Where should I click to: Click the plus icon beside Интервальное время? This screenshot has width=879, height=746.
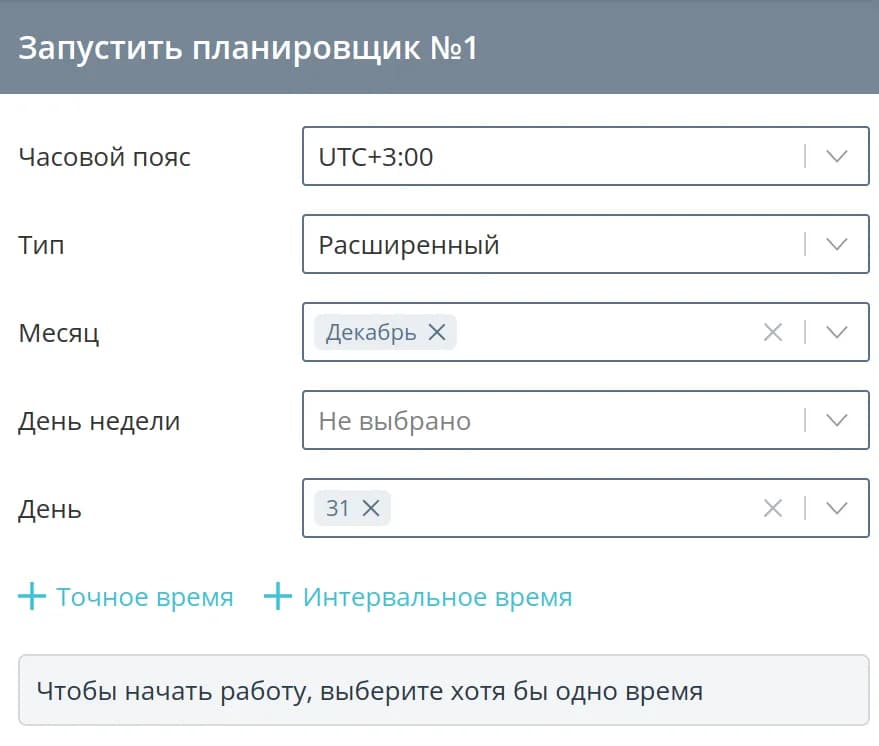277,598
